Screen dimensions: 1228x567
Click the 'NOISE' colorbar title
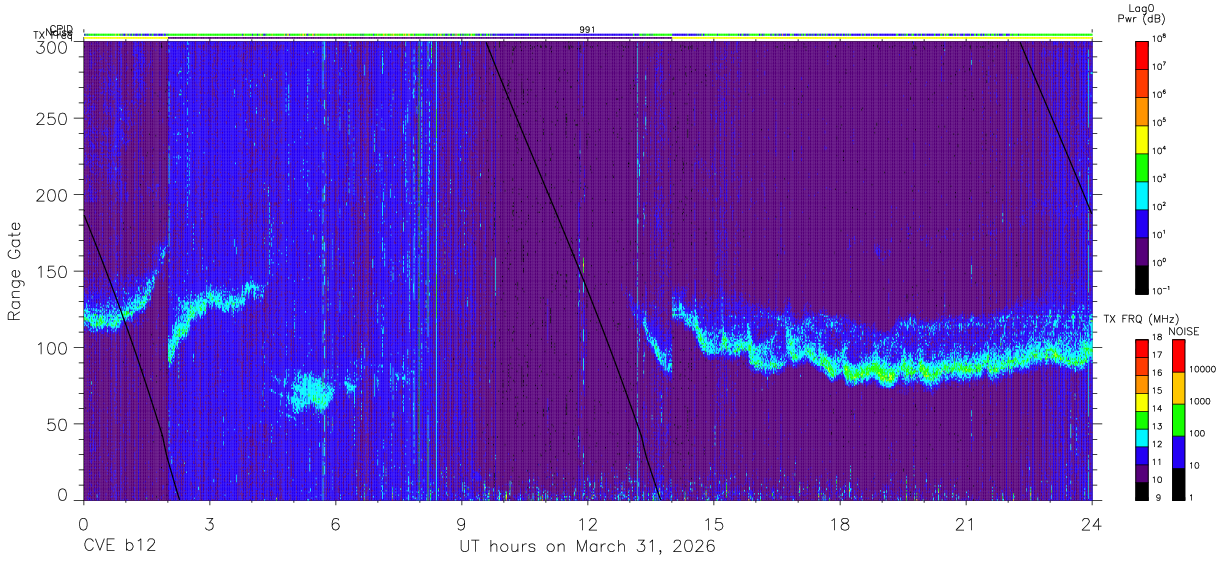click(1183, 331)
